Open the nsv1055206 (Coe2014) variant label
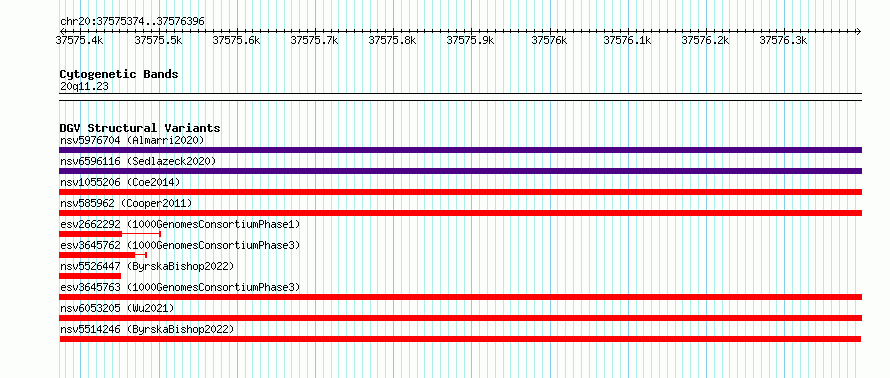Screen dimensions: 890x378 (x=120, y=182)
